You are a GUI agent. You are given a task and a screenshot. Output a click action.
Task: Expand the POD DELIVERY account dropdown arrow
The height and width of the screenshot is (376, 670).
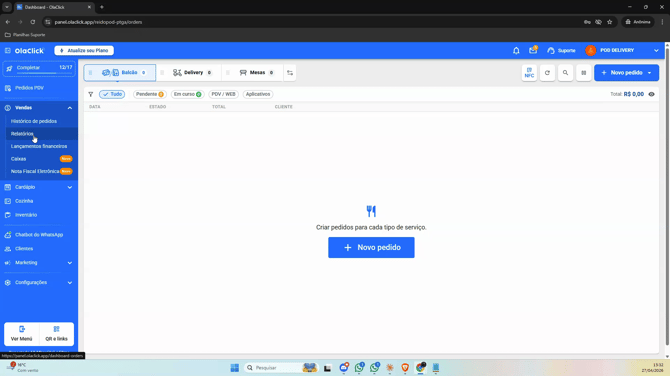(656, 50)
